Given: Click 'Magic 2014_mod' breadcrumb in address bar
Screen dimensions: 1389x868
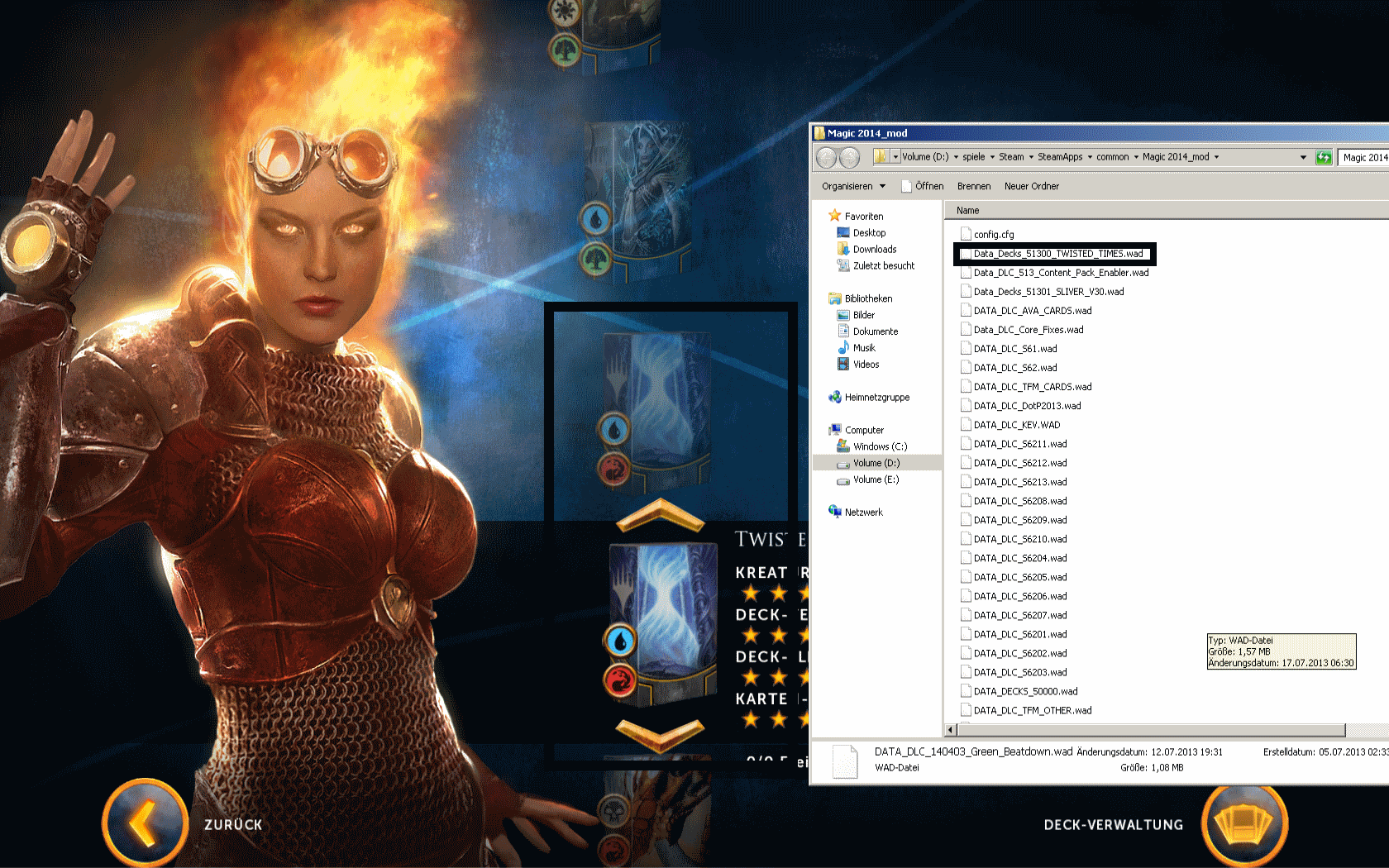Looking at the screenshot, I should pyautogui.click(x=1176, y=157).
